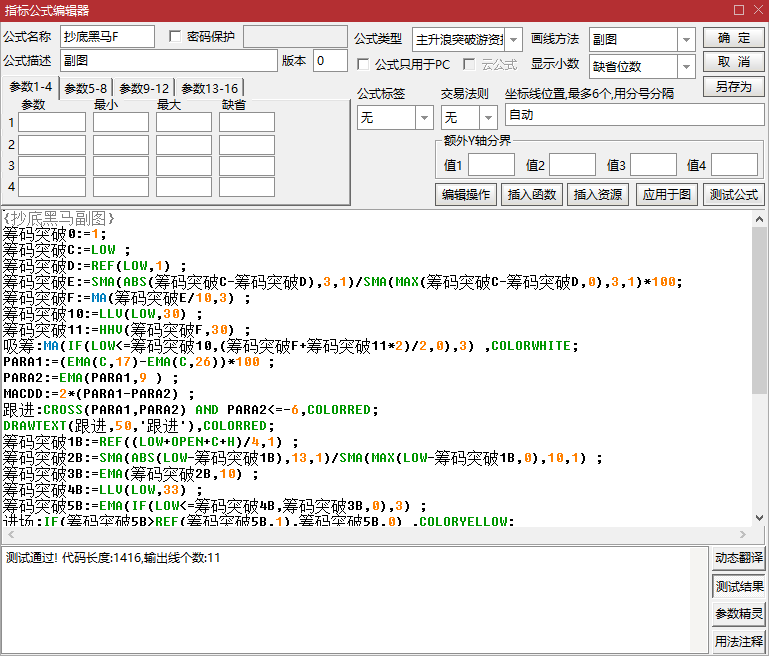The height and width of the screenshot is (656, 769).
Task: Maximize the formula editor window
Action: click(x=738, y=10)
